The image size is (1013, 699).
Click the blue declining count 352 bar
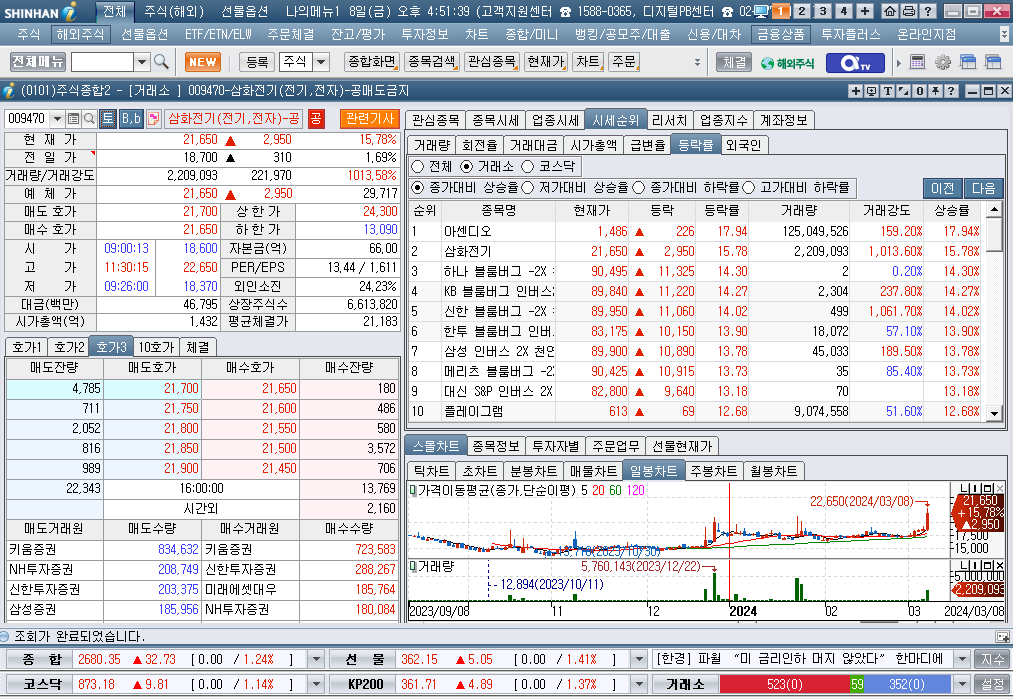pyautogui.click(x=907, y=684)
